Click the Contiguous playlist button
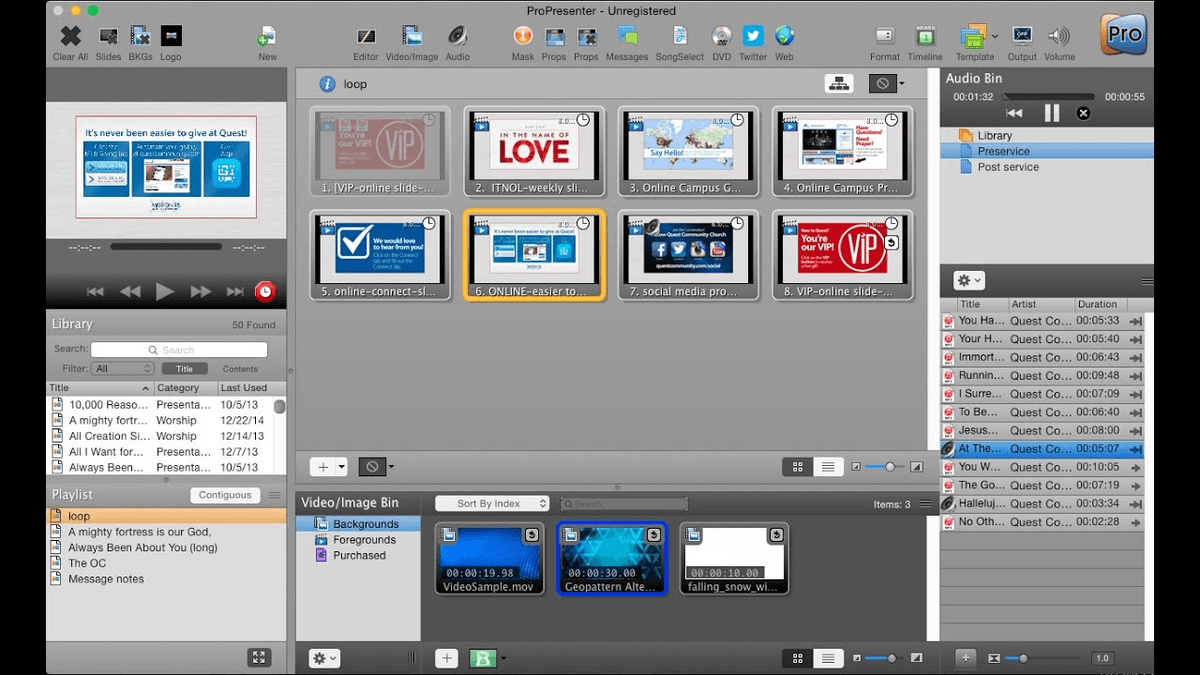This screenshot has height=675, width=1200. click(x=225, y=495)
